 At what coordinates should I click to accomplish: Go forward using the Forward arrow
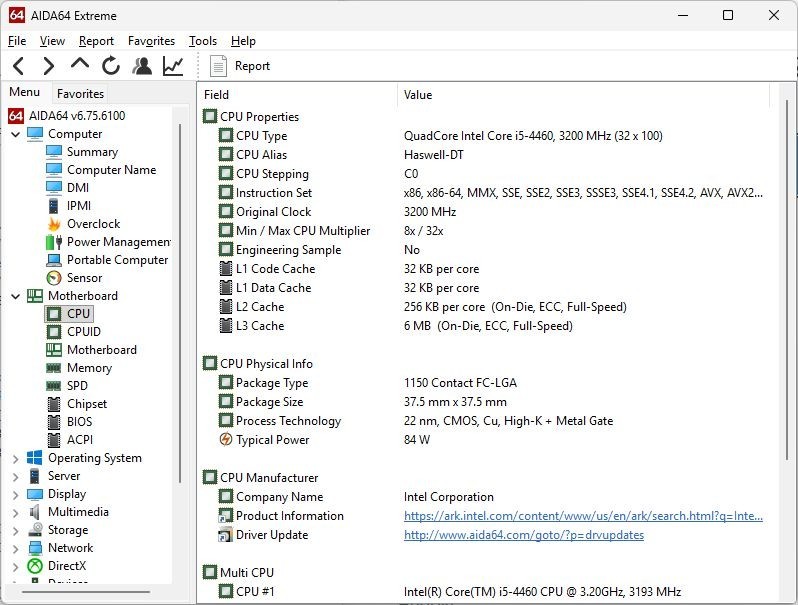(48, 66)
